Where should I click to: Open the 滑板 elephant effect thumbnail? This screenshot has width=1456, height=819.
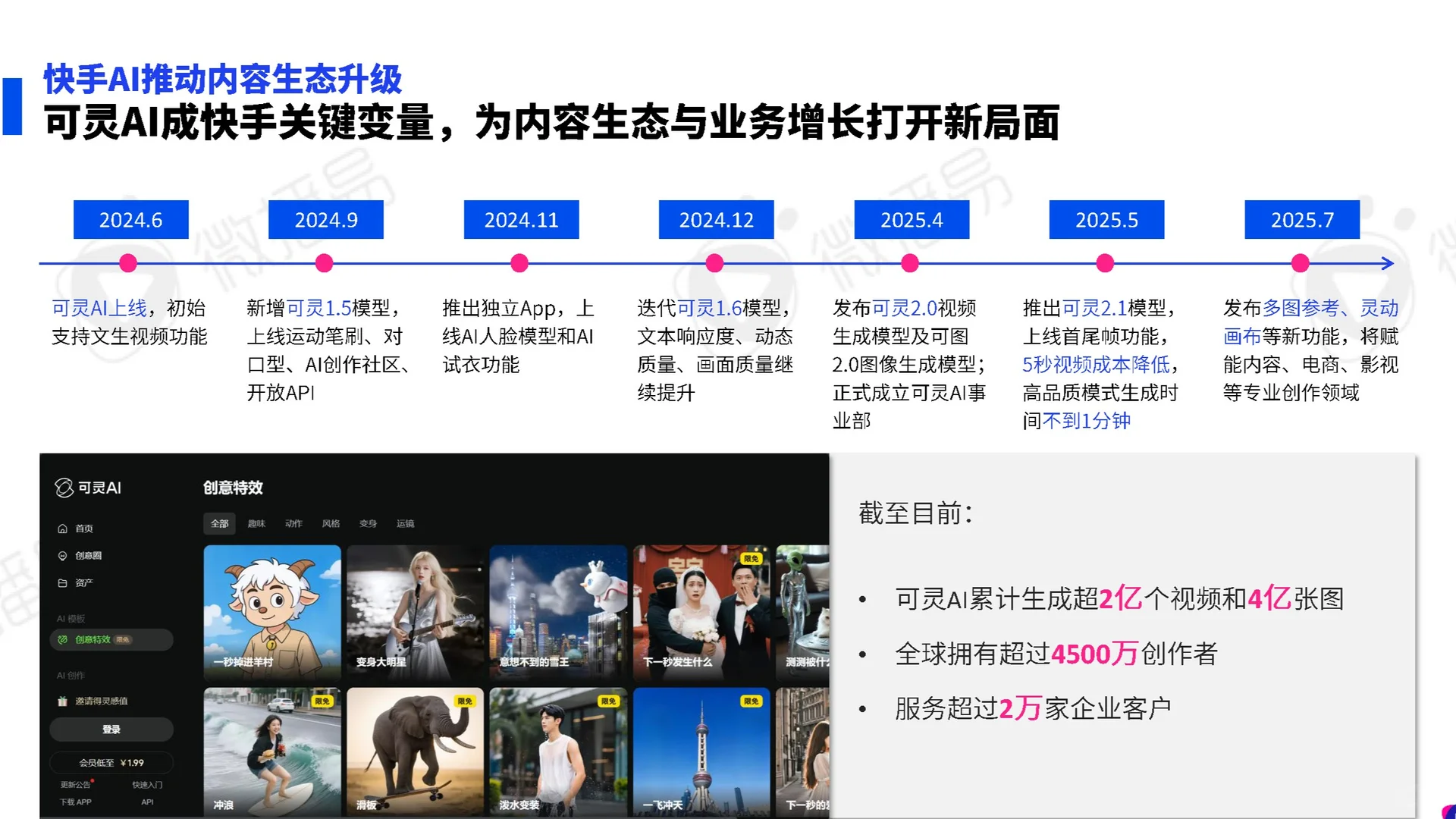click(x=416, y=752)
